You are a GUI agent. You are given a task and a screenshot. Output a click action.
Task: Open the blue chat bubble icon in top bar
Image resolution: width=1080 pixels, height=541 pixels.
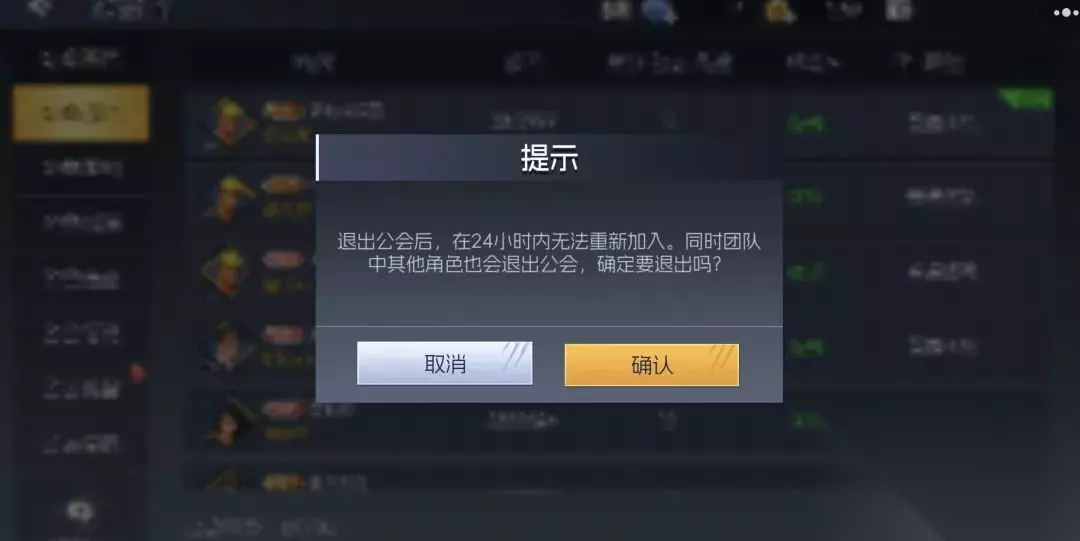pos(658,11)
